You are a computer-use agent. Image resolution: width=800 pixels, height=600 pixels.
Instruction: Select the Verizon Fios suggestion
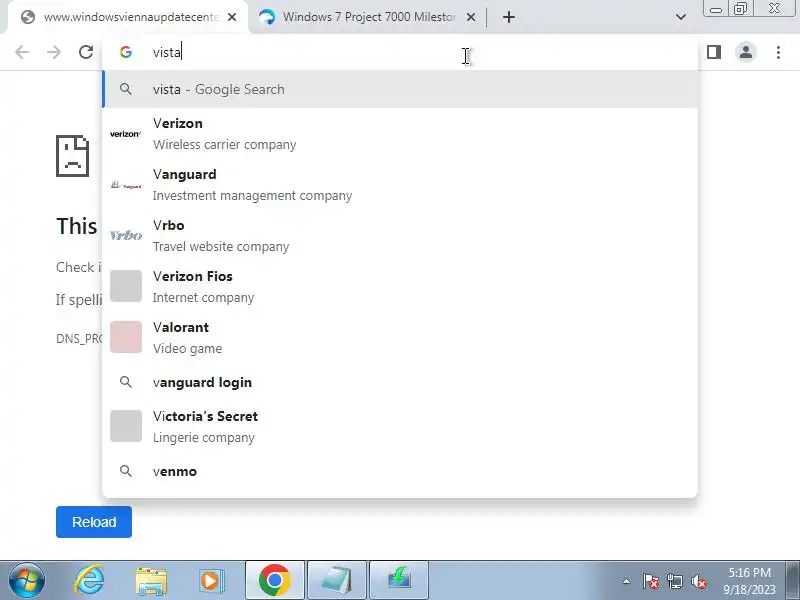click(x=400, y=287)
